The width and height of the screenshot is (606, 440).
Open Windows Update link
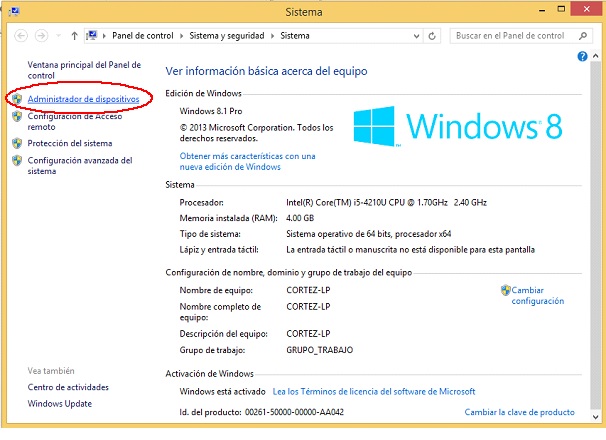click(x=60, y=404)
